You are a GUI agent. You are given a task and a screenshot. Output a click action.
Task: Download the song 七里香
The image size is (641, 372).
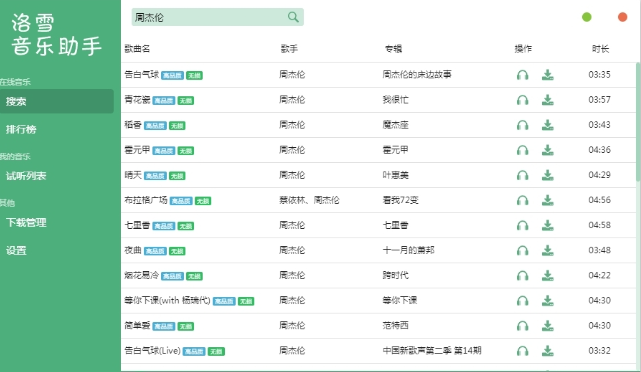(x=548, y=225)
